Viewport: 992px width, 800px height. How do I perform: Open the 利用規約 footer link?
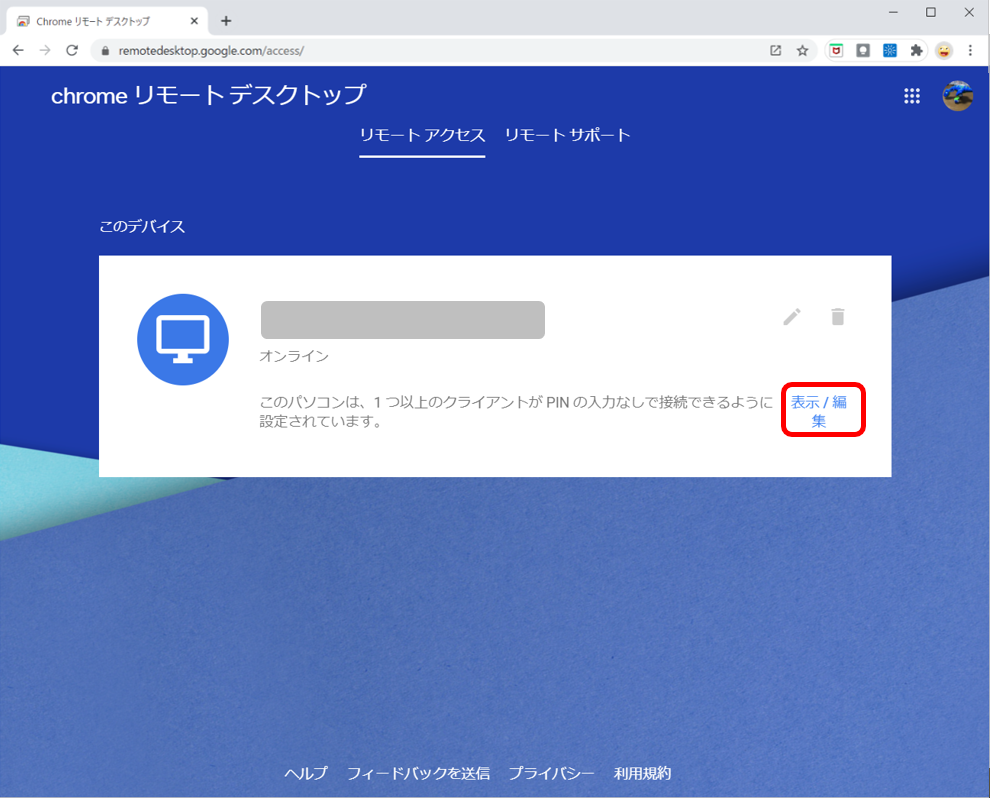point(643,773)
